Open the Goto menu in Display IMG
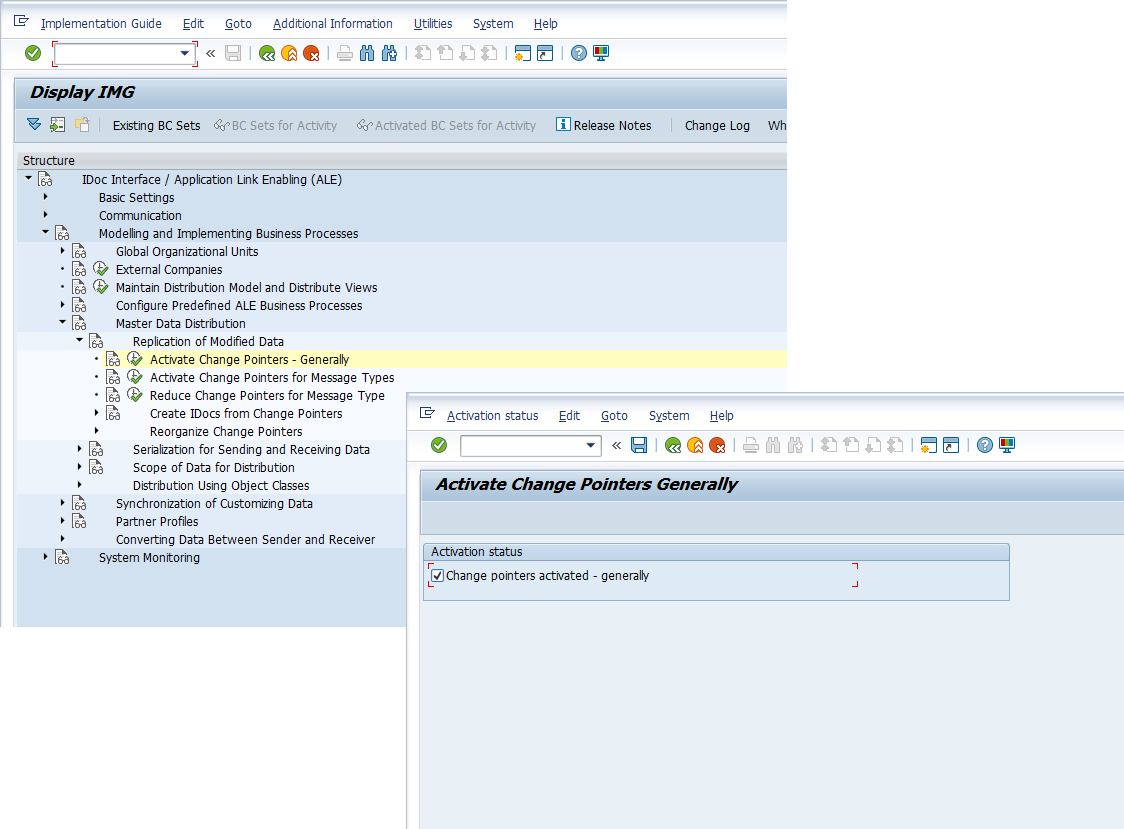The height and width of the screenshot is (829, 1124). point(238,23)
